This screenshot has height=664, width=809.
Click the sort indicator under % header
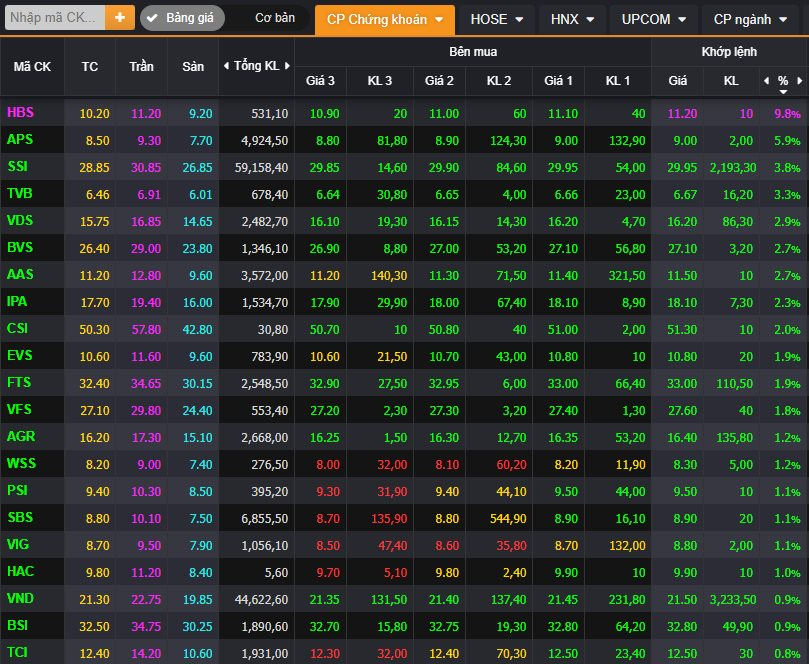tap(783, 91)
